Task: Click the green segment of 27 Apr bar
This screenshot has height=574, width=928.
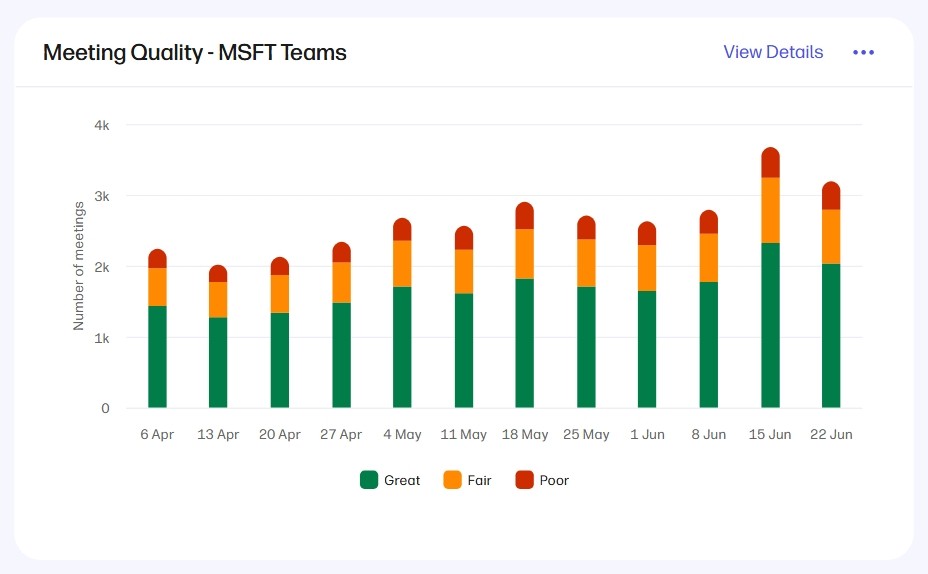Action: pyautogui.click(x=341, y=355)
